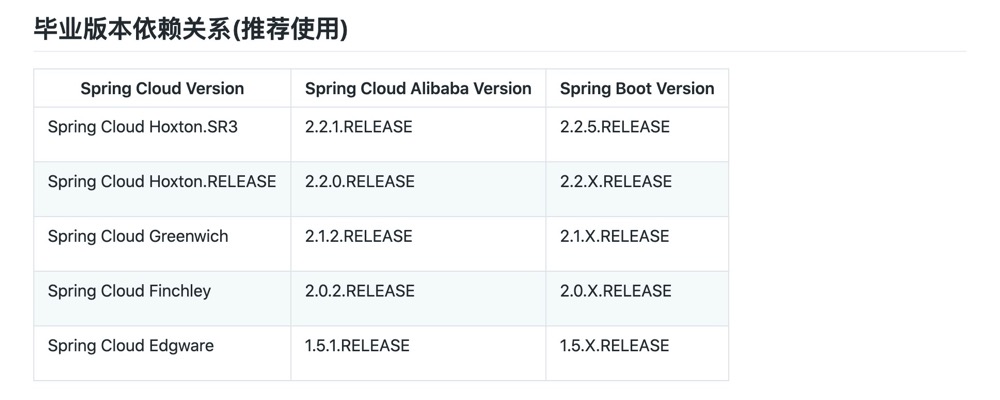Click the 毕业版本依赖关系 section heading
Screen dimensions: 1000x400
coord(130,29)
